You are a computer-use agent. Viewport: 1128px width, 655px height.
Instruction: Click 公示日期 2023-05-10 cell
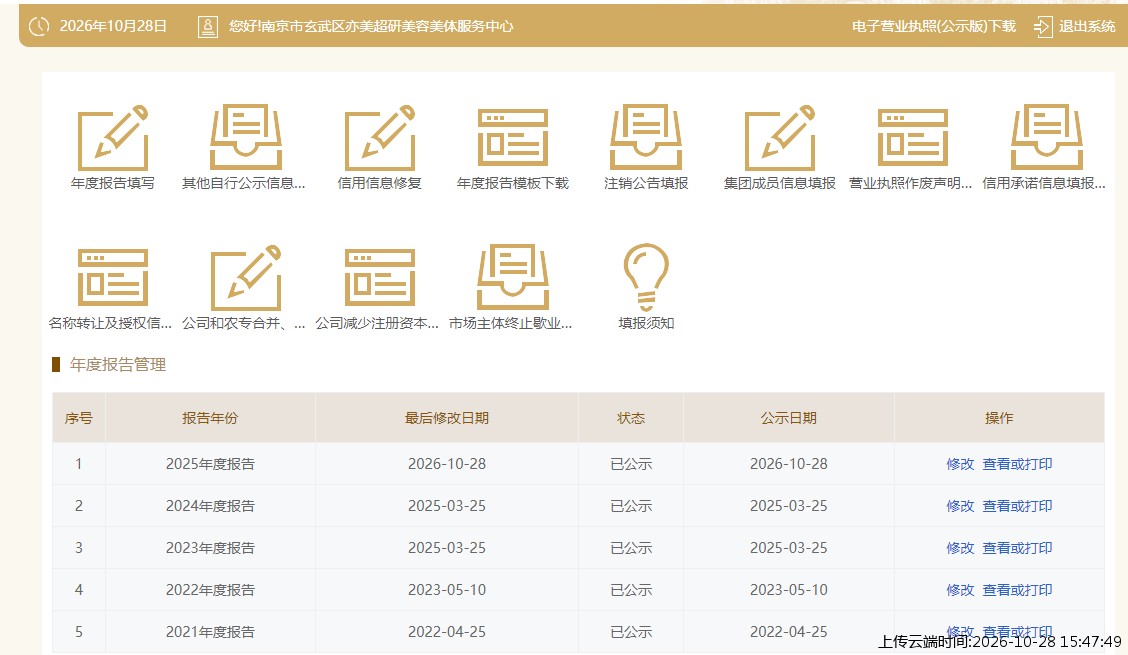click(788, 590)
